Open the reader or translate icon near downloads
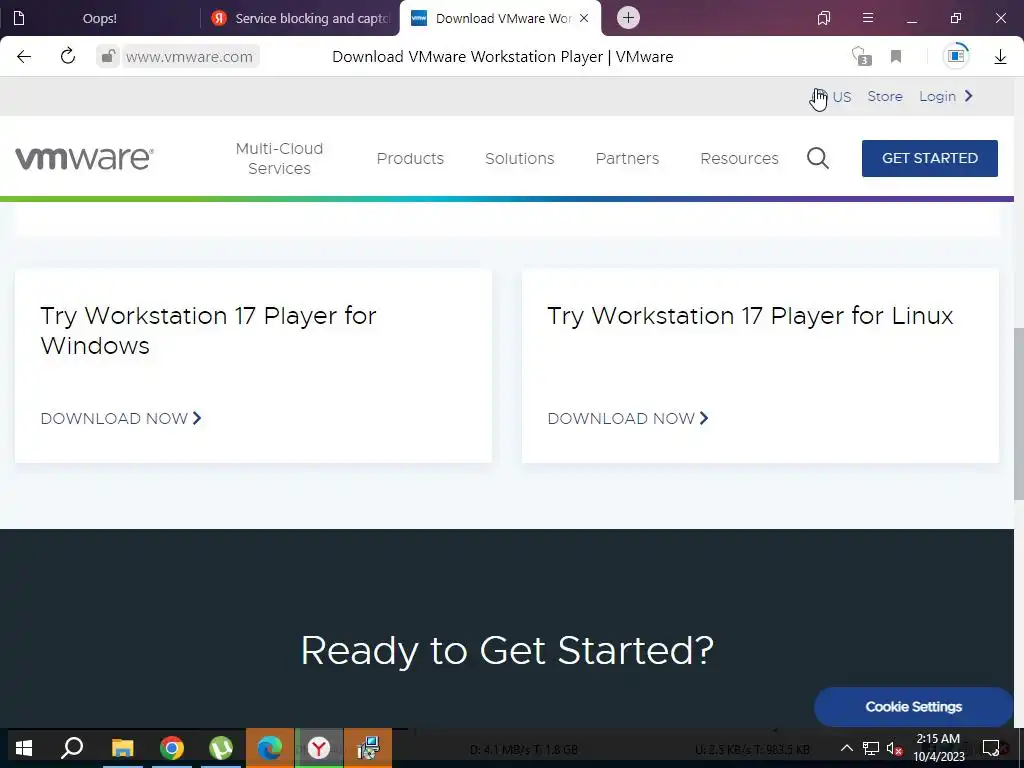The width and height of the screenshot is (1024, 768). point(956,56)
